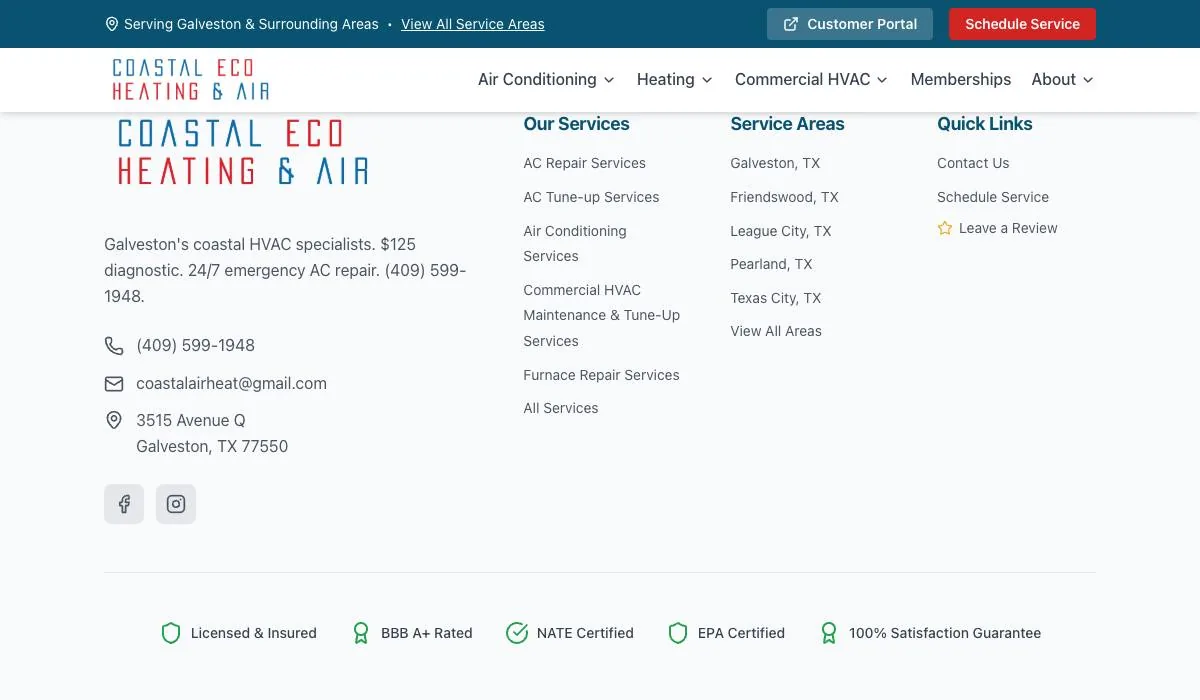The height and width of the screenshot is (700, 1200).
Task: Click the Quick Links heading
Action: 985,124
